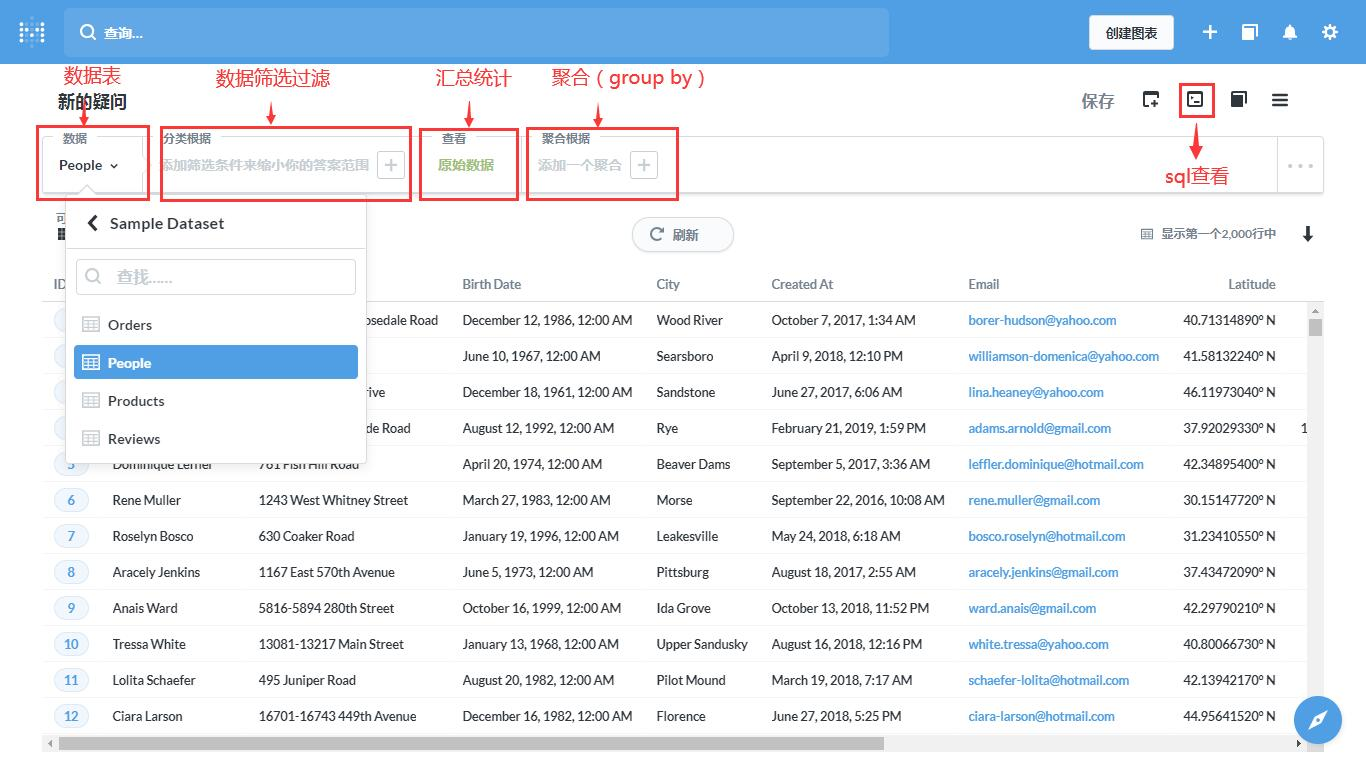The height and width of the screenshot is (768, 1366).
Task: Click the Orders table grid icon
Action: pyautogui.click(x=91, y=325)
